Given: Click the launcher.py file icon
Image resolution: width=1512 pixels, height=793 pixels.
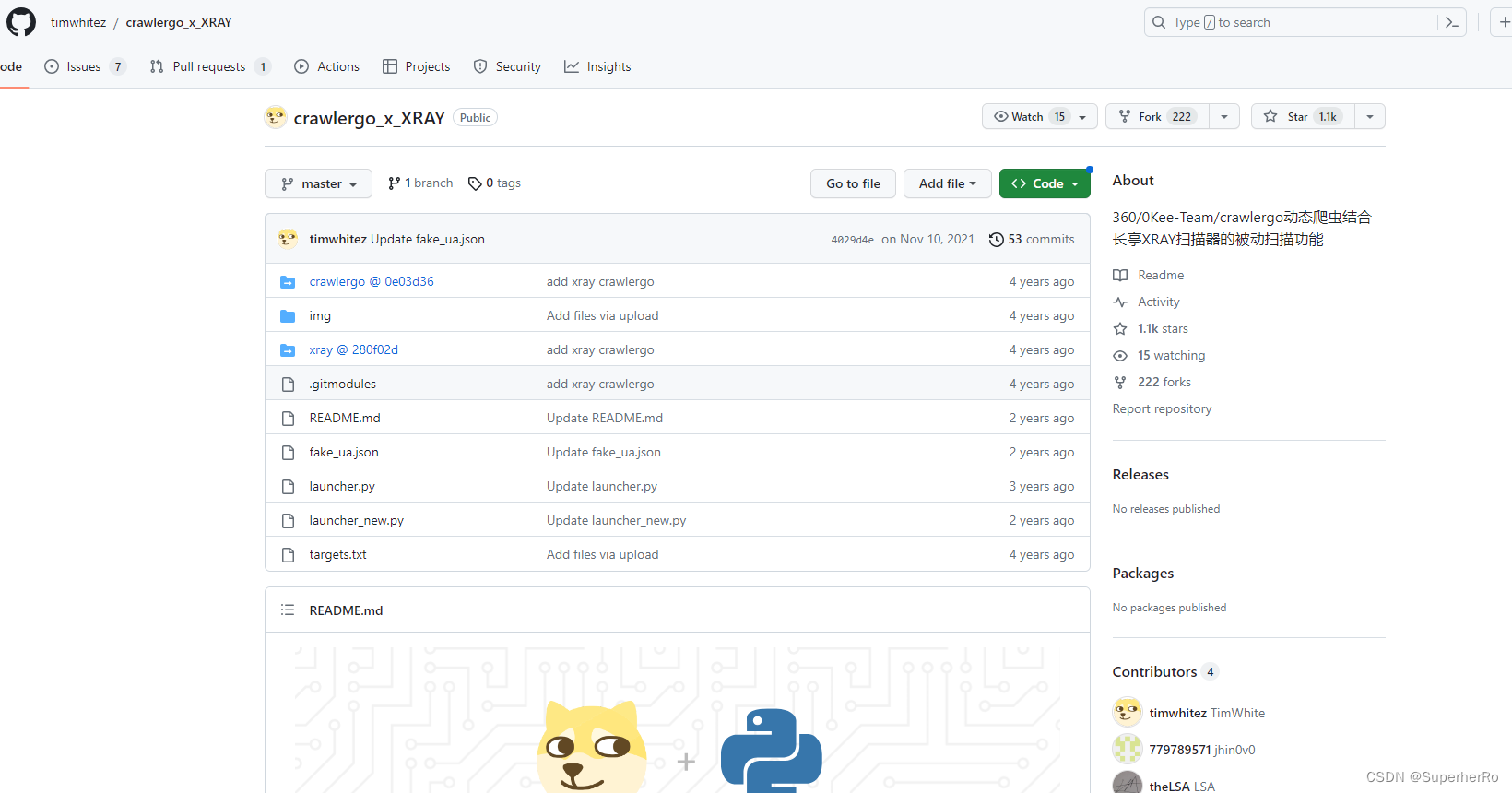Looking at the screenshot, I should tap(288, 486).
